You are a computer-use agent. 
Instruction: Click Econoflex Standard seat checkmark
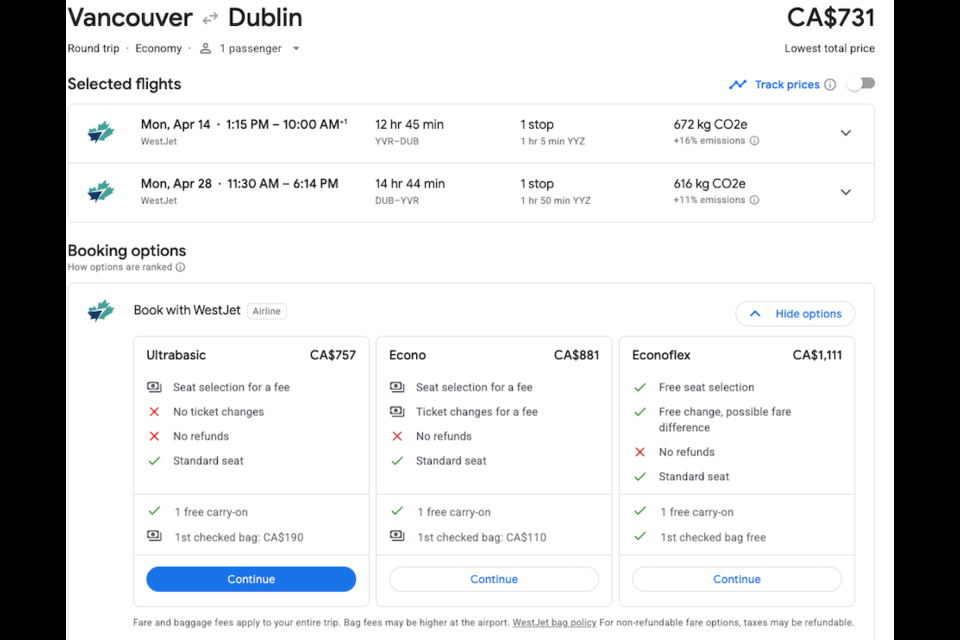coord(640,476)
